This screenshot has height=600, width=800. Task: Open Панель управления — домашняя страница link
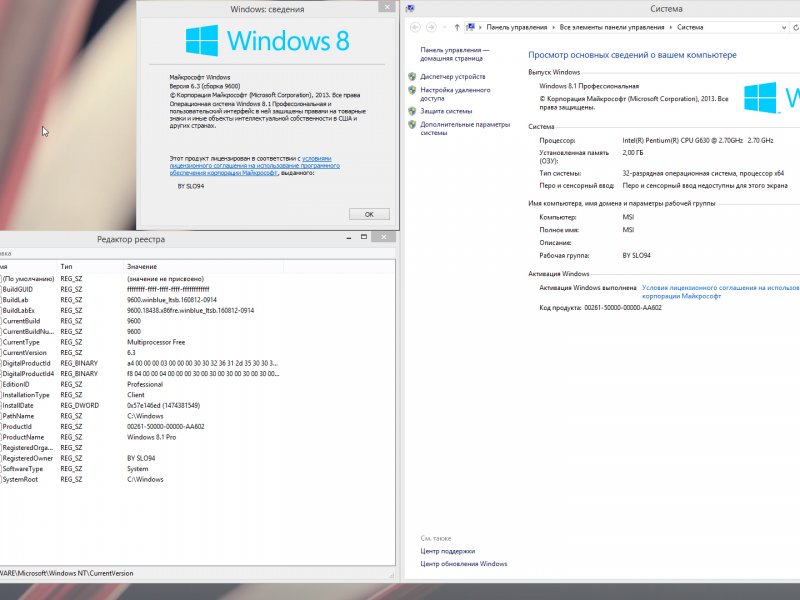point(454,54)
